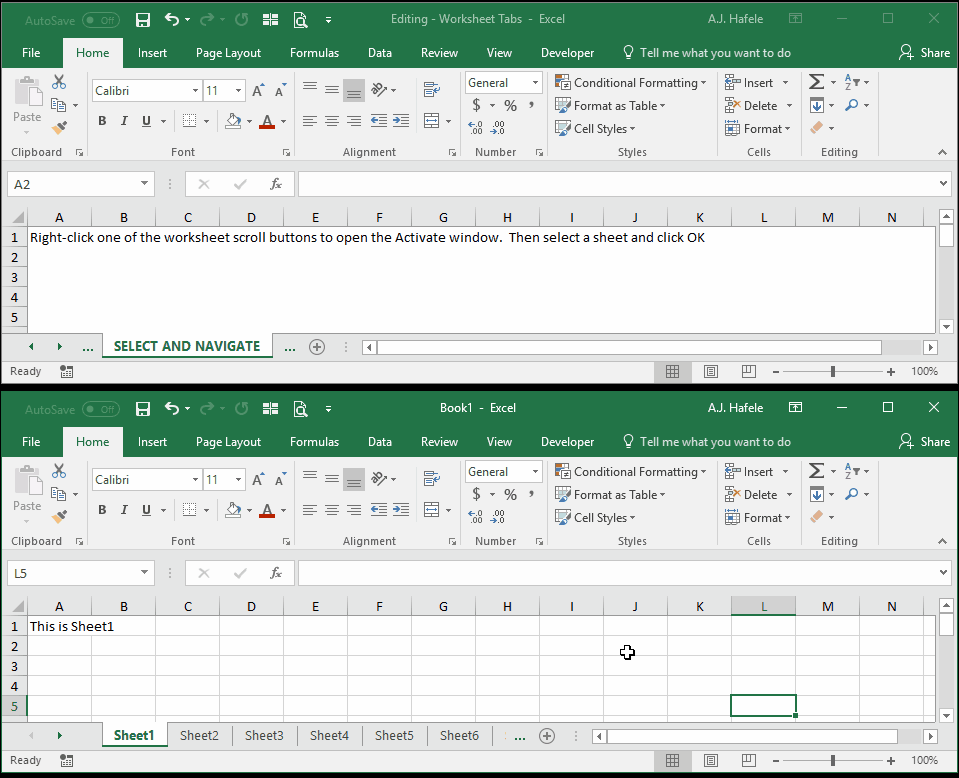Click zoom slider handle in Worksheet Tabs window

832,372
